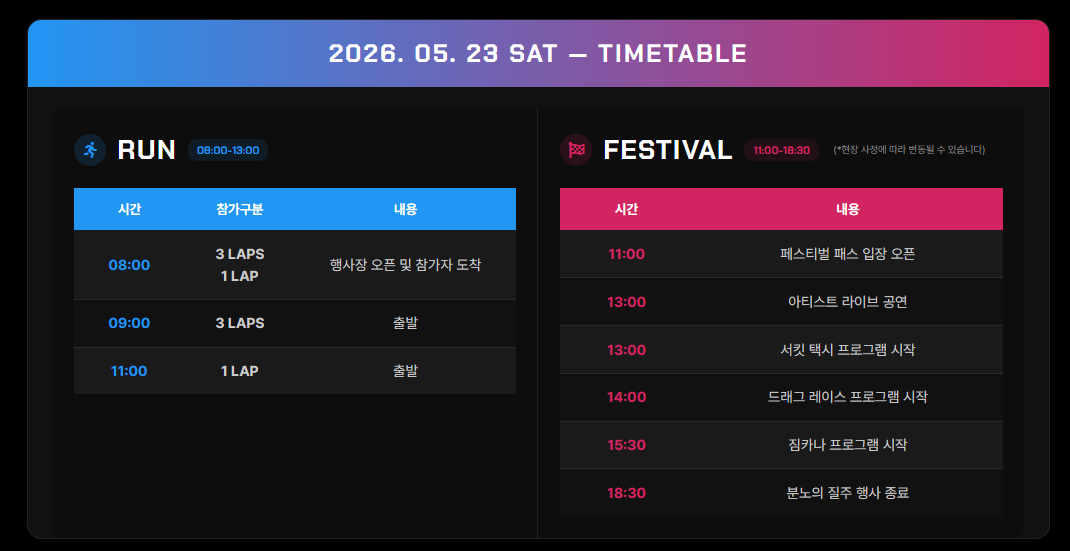Image resolution: width=1070 pixels, height=551 pixels.
Task: Click the 참가구분 column header
Action: [x=240, y=210]
